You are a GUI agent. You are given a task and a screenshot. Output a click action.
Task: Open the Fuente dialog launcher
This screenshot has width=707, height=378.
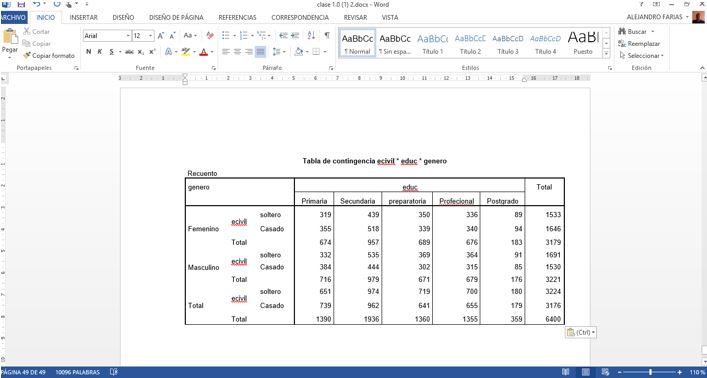pyautogui.click(x=214, y=68)
